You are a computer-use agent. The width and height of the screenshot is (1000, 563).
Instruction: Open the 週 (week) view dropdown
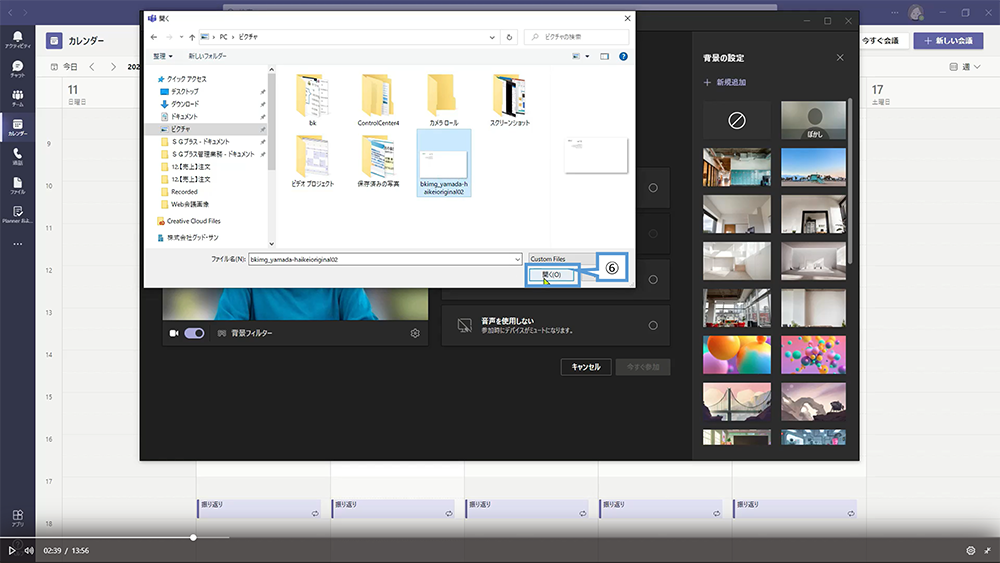[965, 66]
